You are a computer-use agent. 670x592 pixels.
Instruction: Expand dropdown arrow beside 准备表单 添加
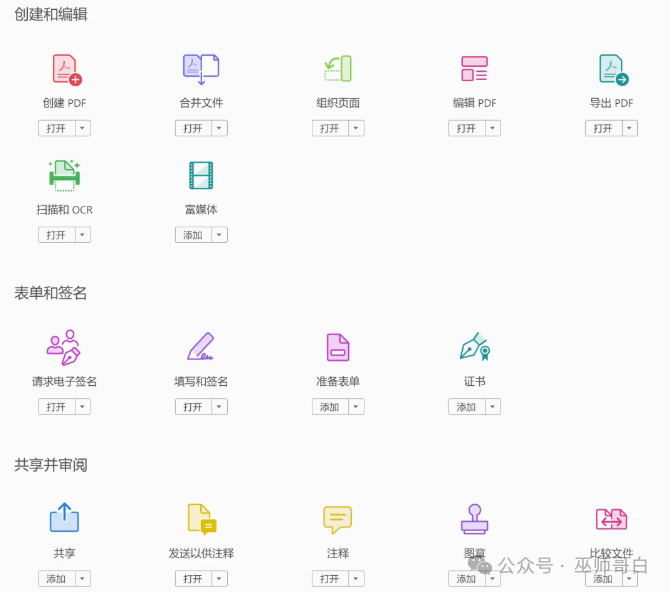pyautogui.click(x=356, y=406)
